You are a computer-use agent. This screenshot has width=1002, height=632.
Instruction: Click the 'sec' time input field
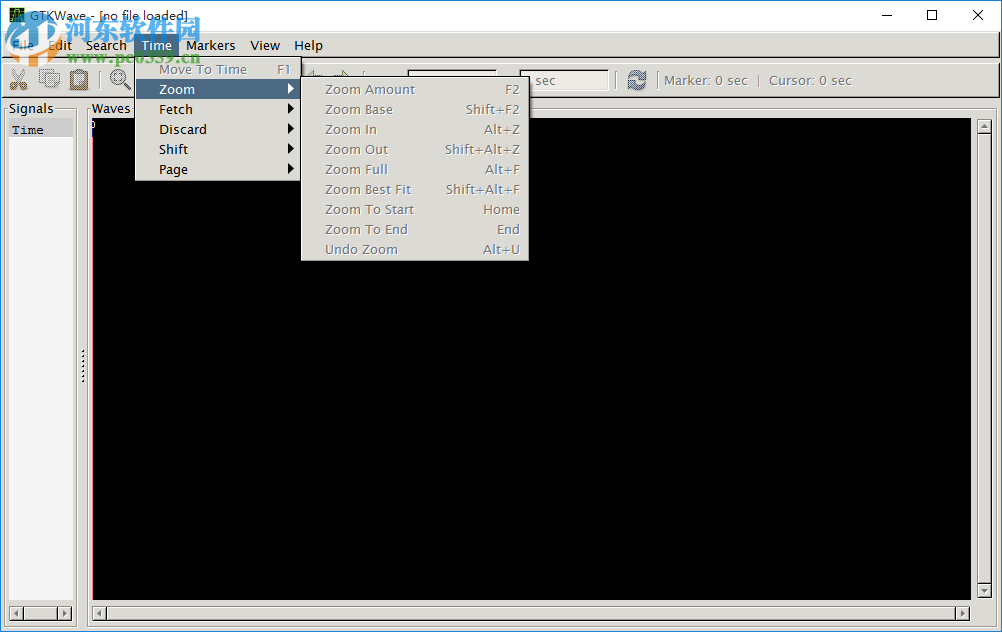point(567,81)
